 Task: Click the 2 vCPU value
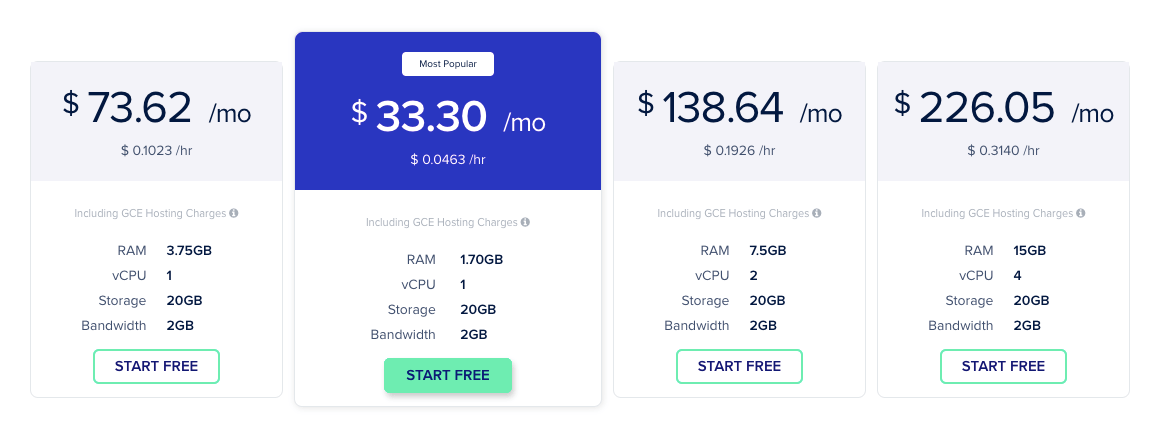[x=754, y=275]
